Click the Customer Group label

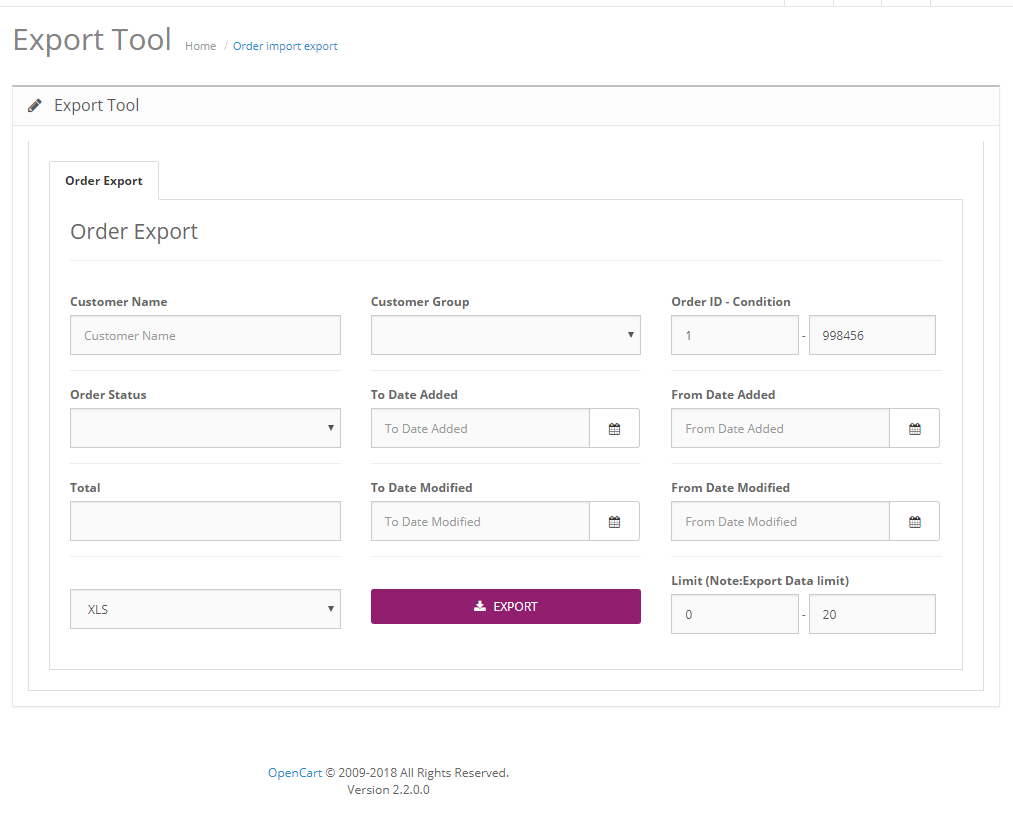(x=420, y=302)
